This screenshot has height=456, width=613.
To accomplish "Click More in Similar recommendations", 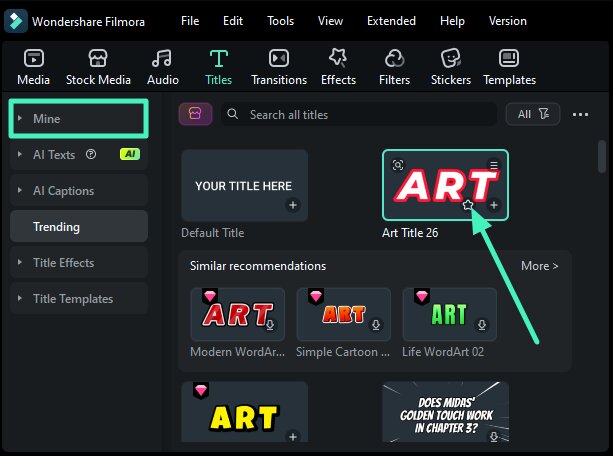I will [x=540, y=266].
